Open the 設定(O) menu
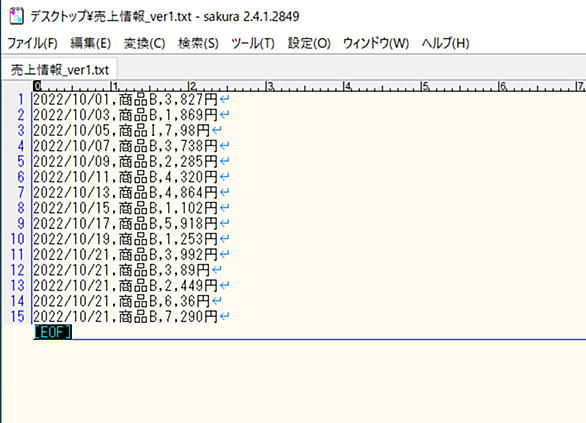586x423 pixels. tap(309, 43)
